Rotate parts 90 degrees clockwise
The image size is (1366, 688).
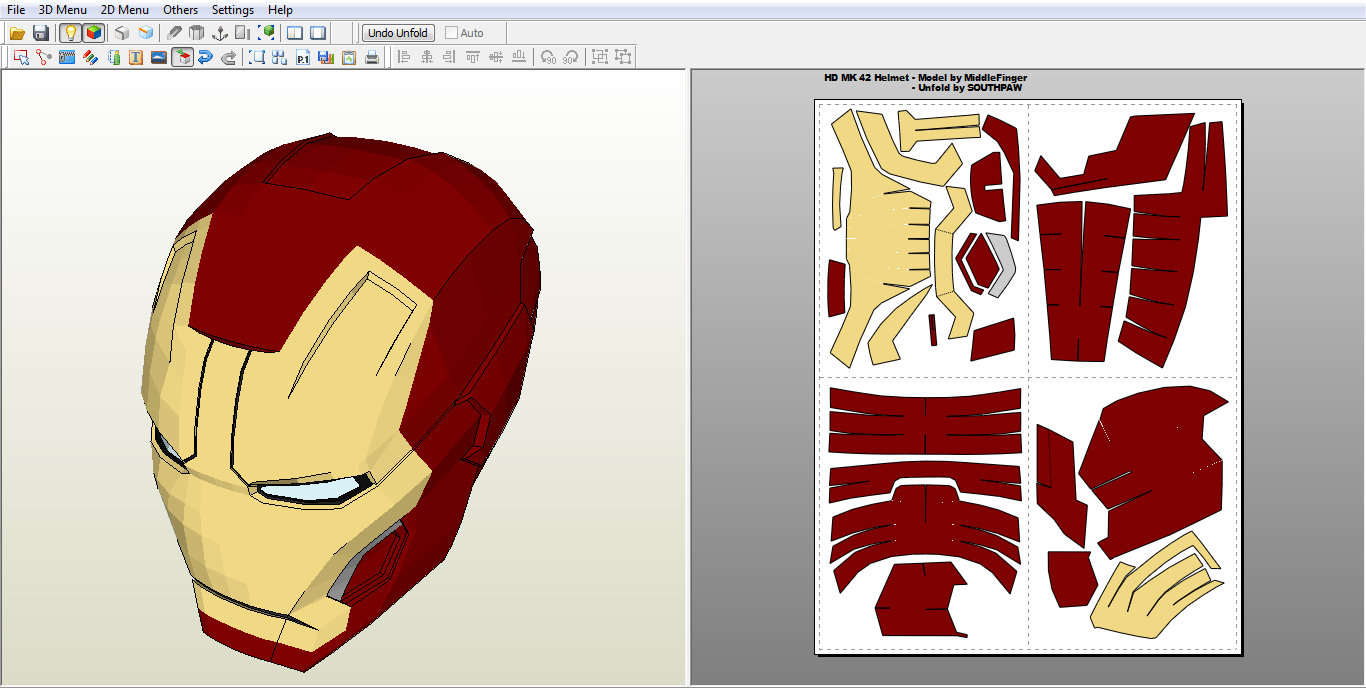pos(571,57)
